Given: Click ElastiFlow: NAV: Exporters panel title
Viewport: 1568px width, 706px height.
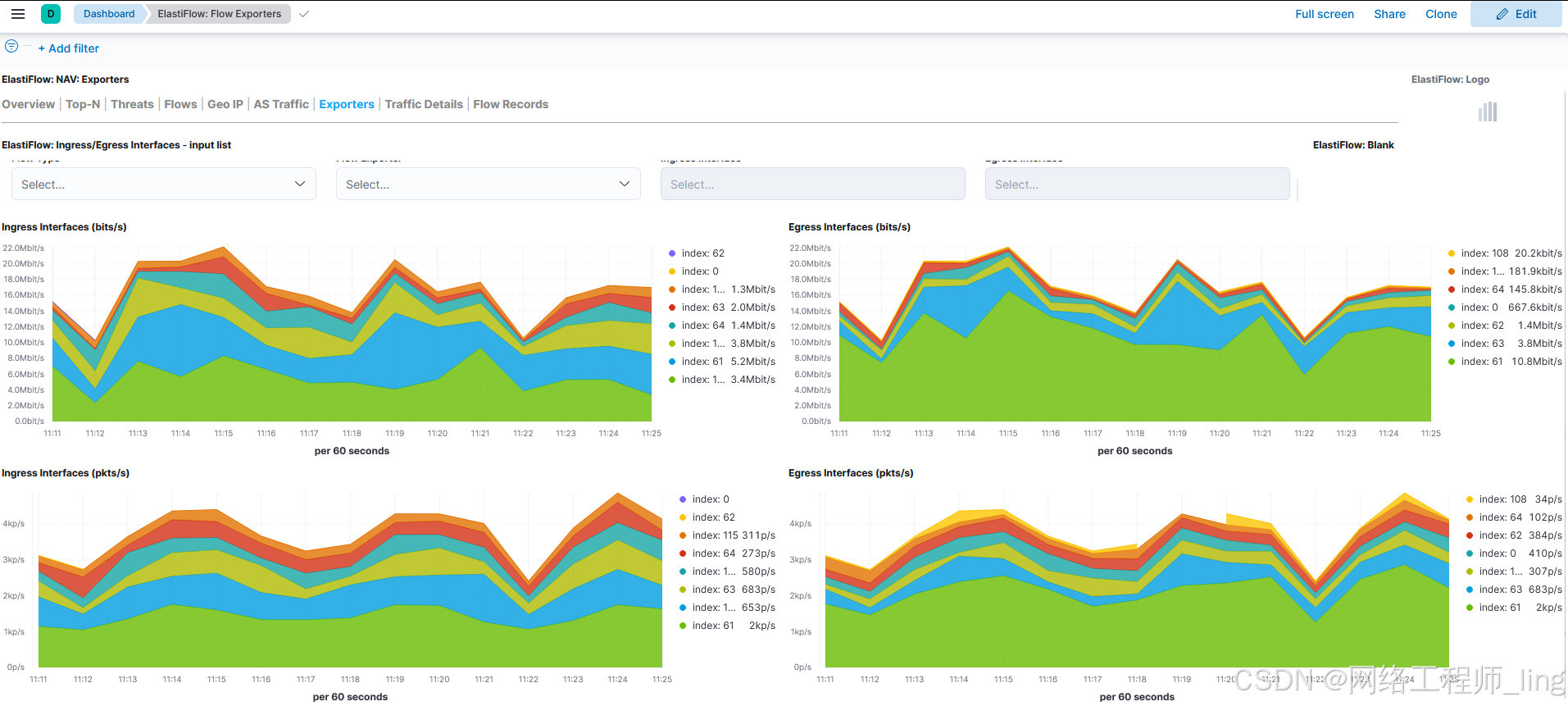Looking at the screenshot, I should tap(66, 80).
